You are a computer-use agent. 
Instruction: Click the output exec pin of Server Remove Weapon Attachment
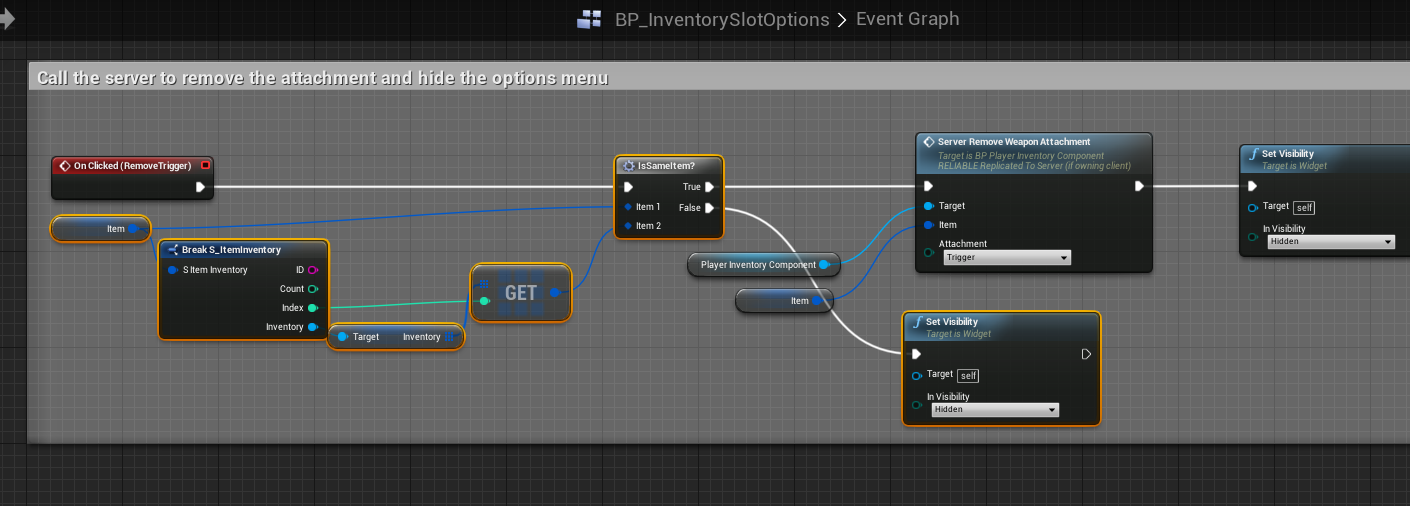pyautogui.click(x=1139, y=186)
